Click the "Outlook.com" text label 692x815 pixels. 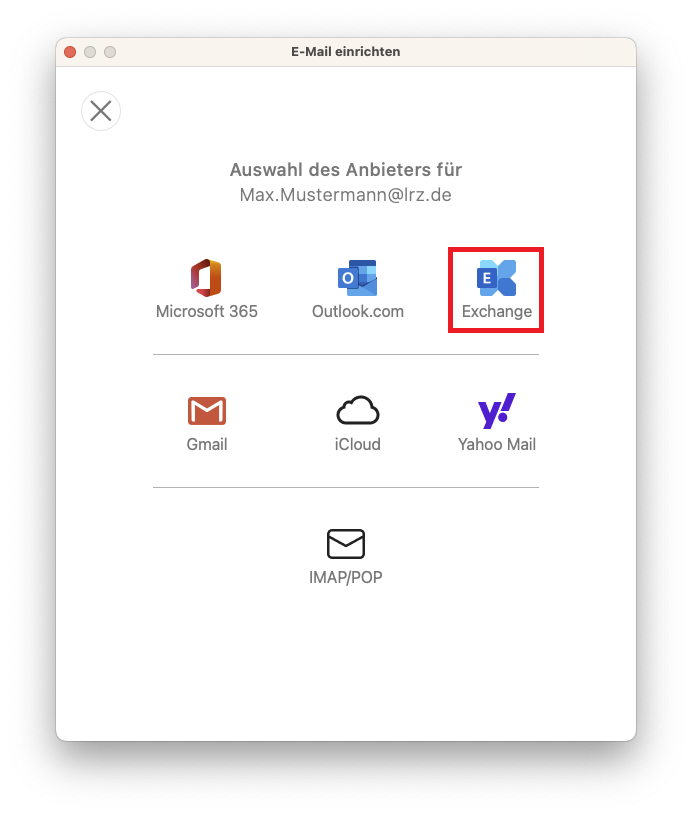pos(358,311)
